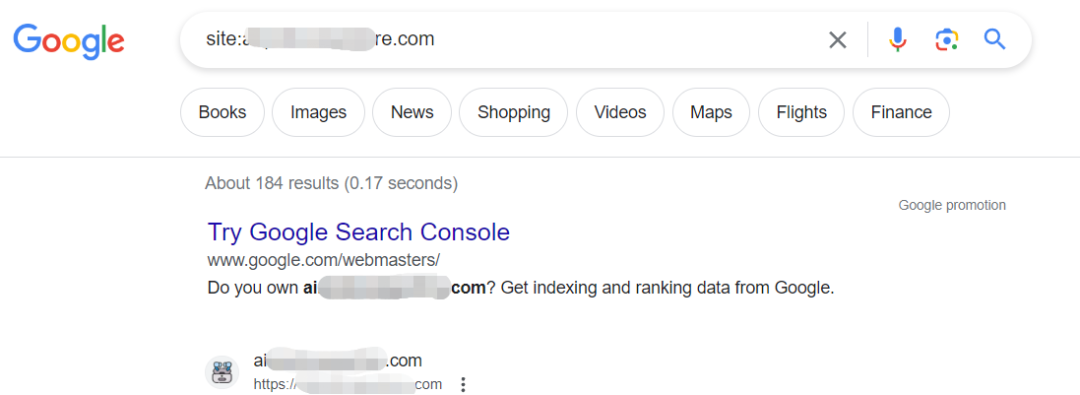Open three-dot options for first result
The width and height of the screenshot is (1080, 395).
pyautogui.click(x=463, y=384)
